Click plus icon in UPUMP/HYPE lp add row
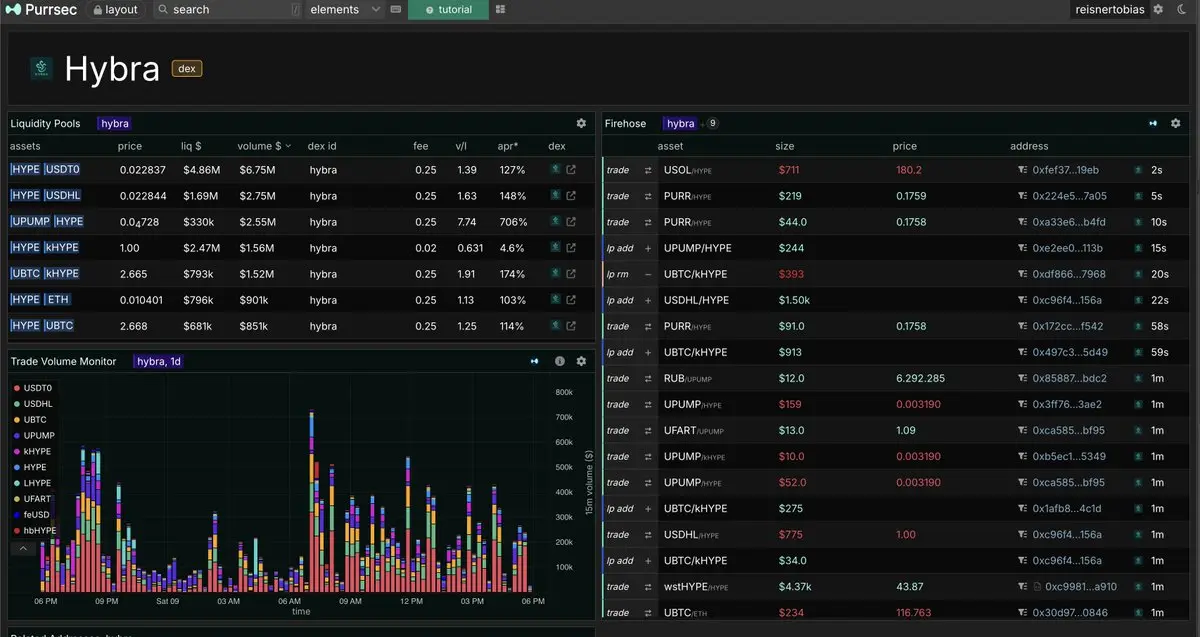 point(648,248)
